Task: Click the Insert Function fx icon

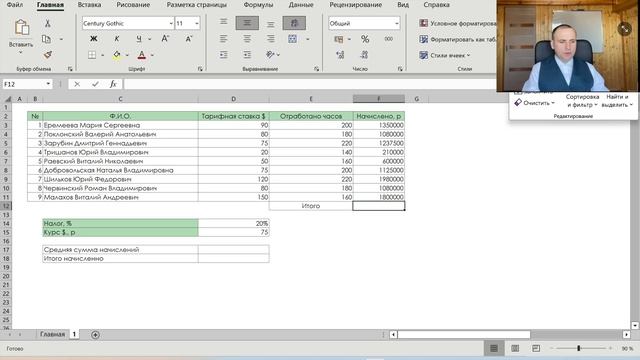Action: click(x=113, y=84)
